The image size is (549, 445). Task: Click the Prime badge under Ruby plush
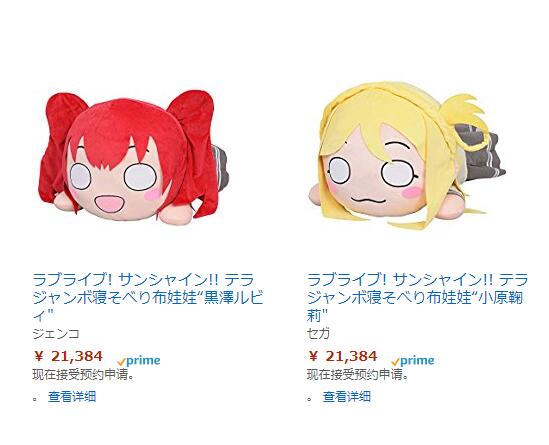(139, 361)
